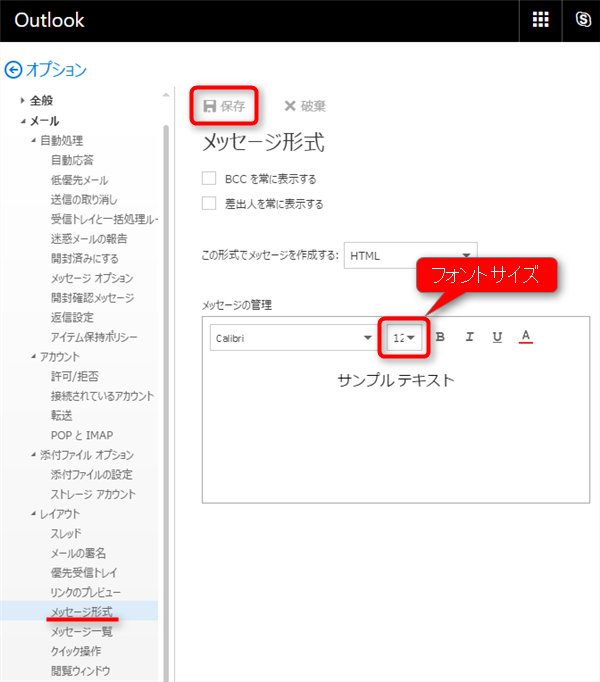Toggle italic formatting (I)
Viewport: 600px width, 682px height.
[469, 337]
